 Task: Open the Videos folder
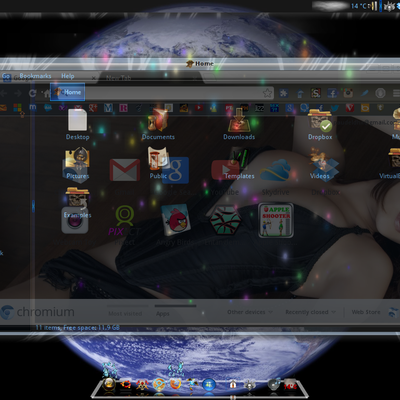coord(320,163)
